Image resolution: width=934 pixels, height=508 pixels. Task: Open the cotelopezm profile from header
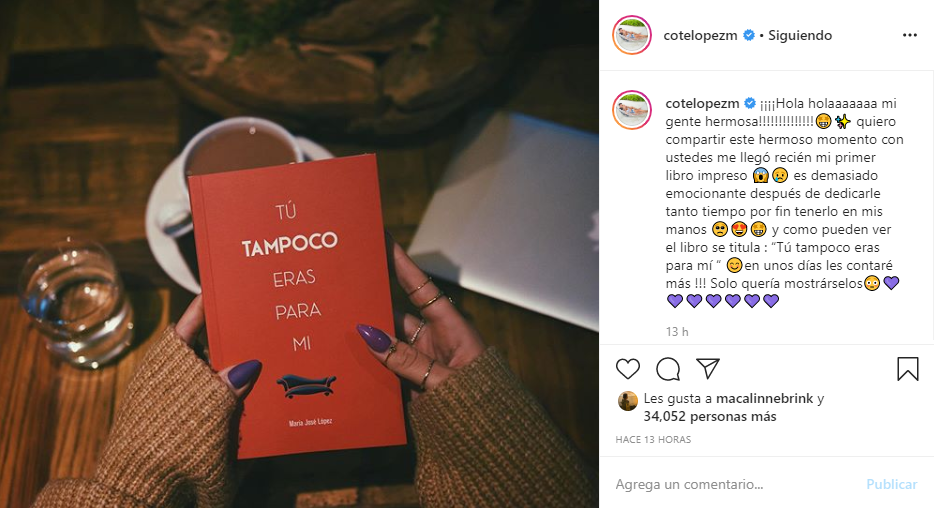click(x=700, y=35)
